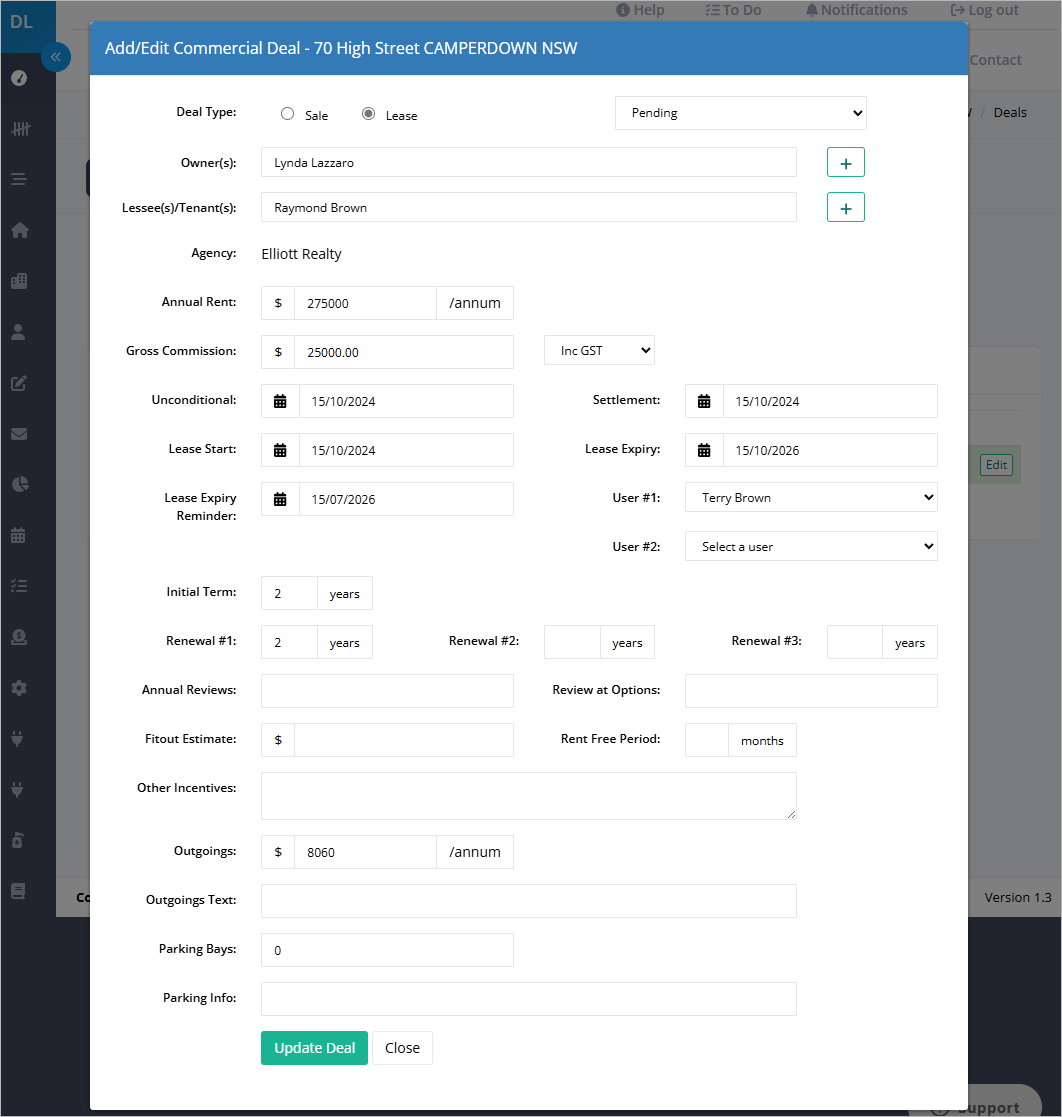Open the User #2 select dropdown
Screen dimensions: 1062x1117
(811, 546)
